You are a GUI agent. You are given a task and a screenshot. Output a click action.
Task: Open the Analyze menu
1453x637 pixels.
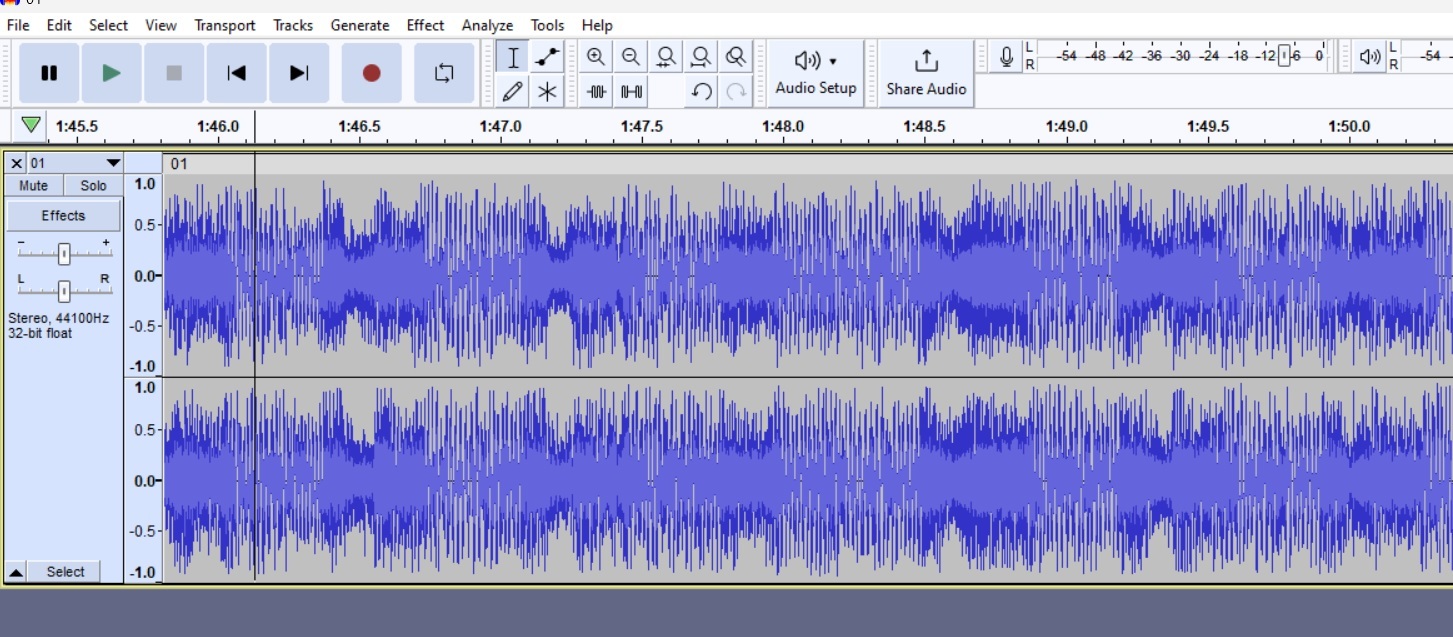pyautogui.click(x=487, y=25)
